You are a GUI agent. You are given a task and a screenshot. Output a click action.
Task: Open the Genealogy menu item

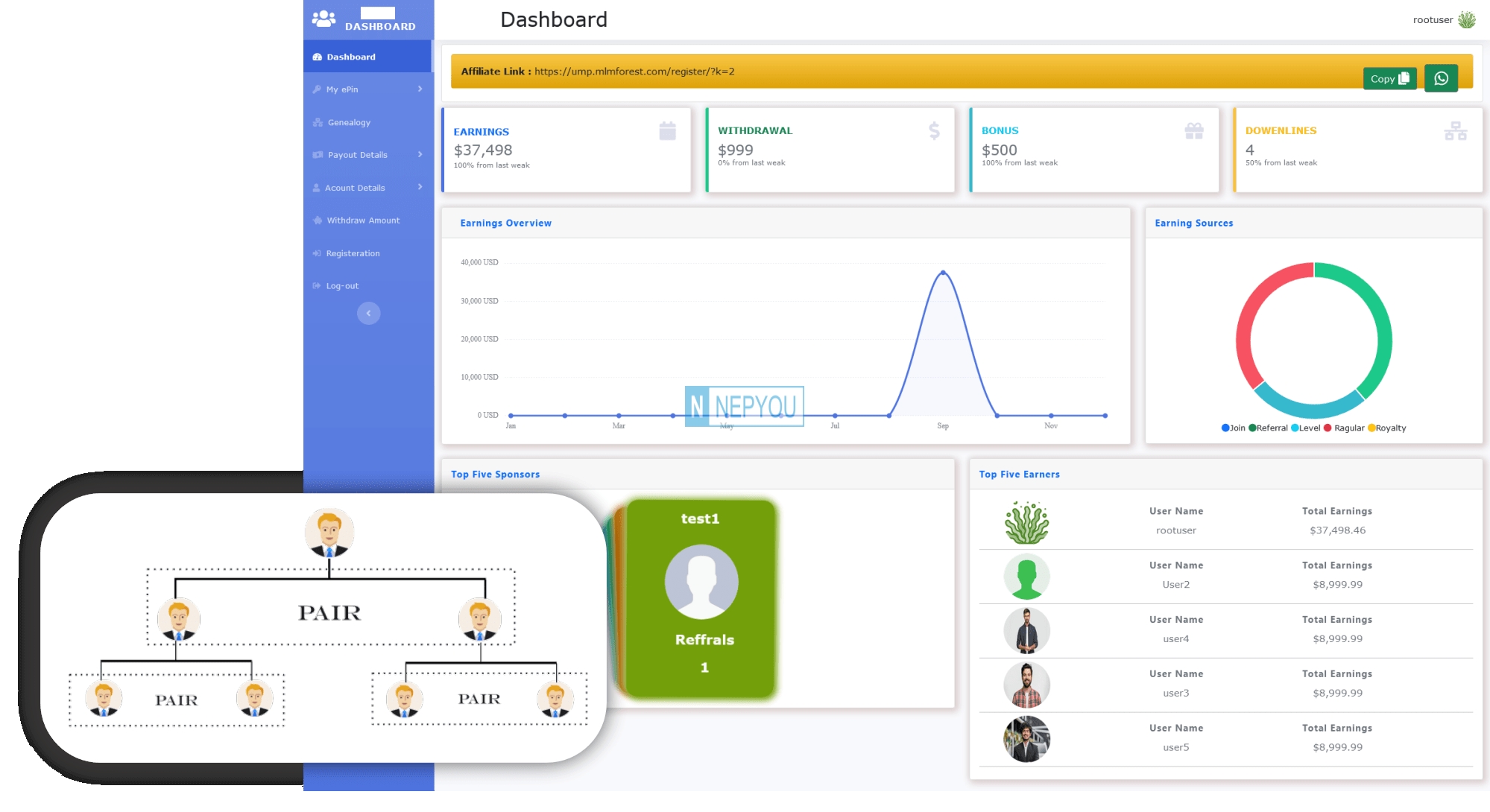click(349, 122)
